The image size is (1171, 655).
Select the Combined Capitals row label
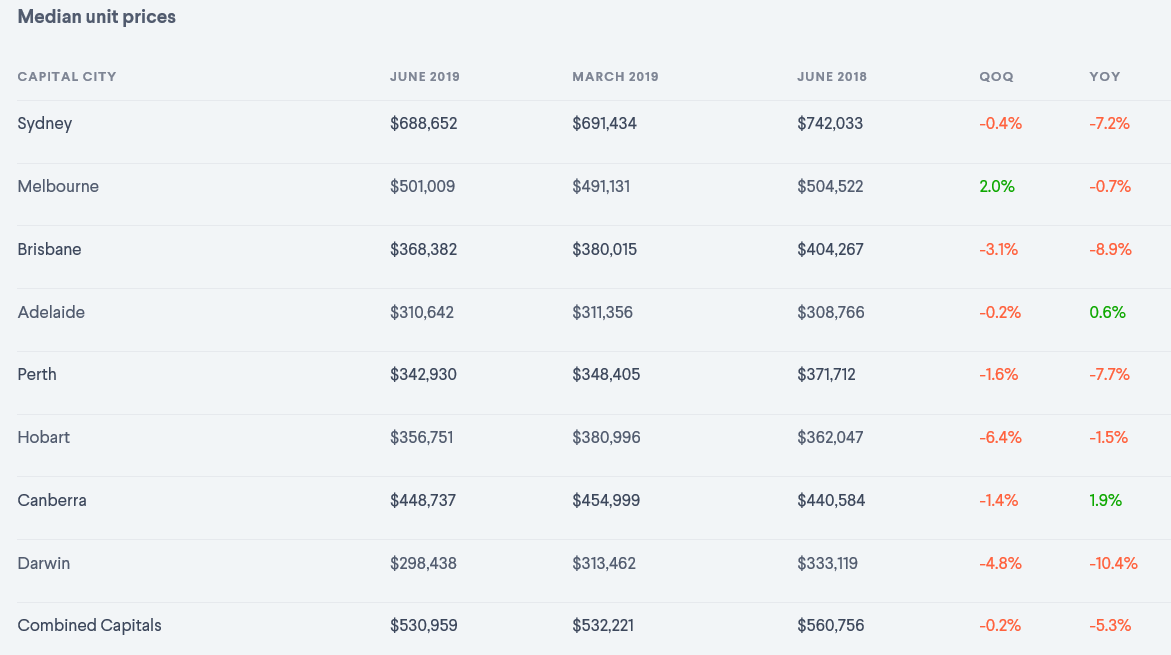pyautogui.click(x=90, y=626)
